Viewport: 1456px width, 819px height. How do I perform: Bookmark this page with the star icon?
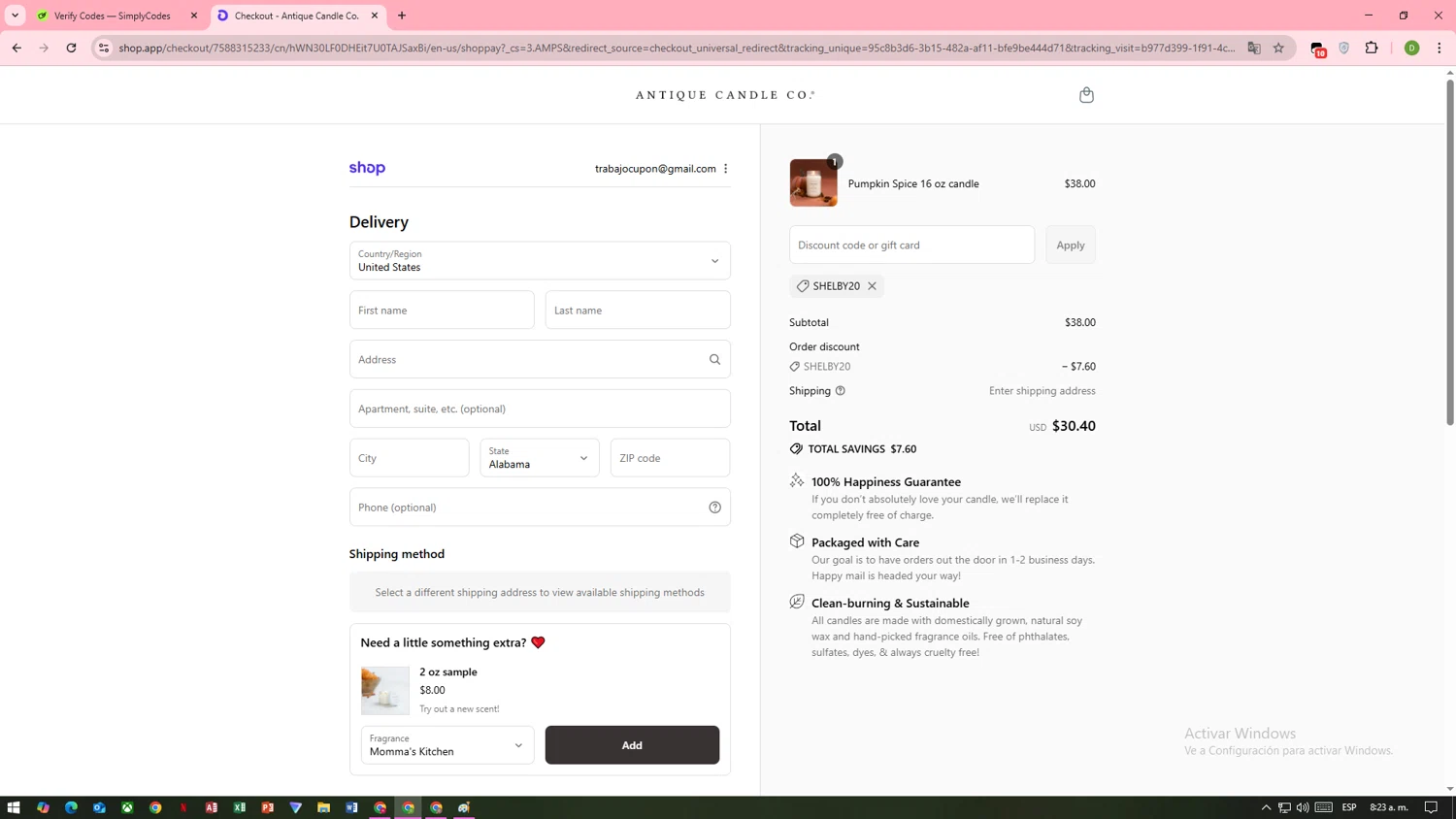point(1278,48)
